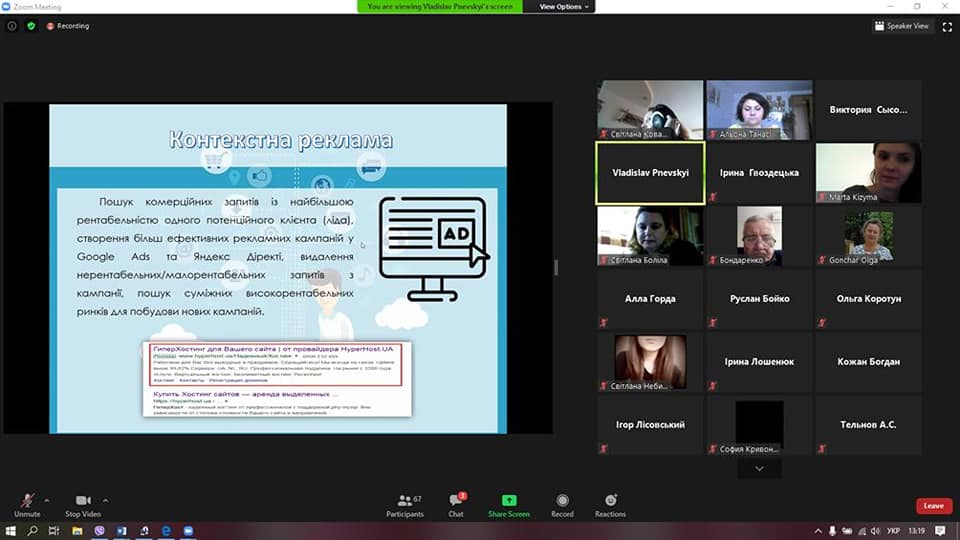Click the green encryption shield icon

[x=31, y=26]
